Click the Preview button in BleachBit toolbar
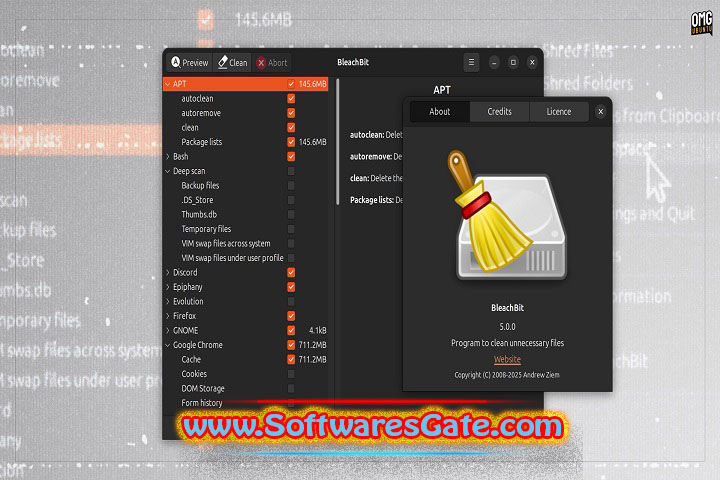Screen dimensions: 720x480 click(190, 62)
